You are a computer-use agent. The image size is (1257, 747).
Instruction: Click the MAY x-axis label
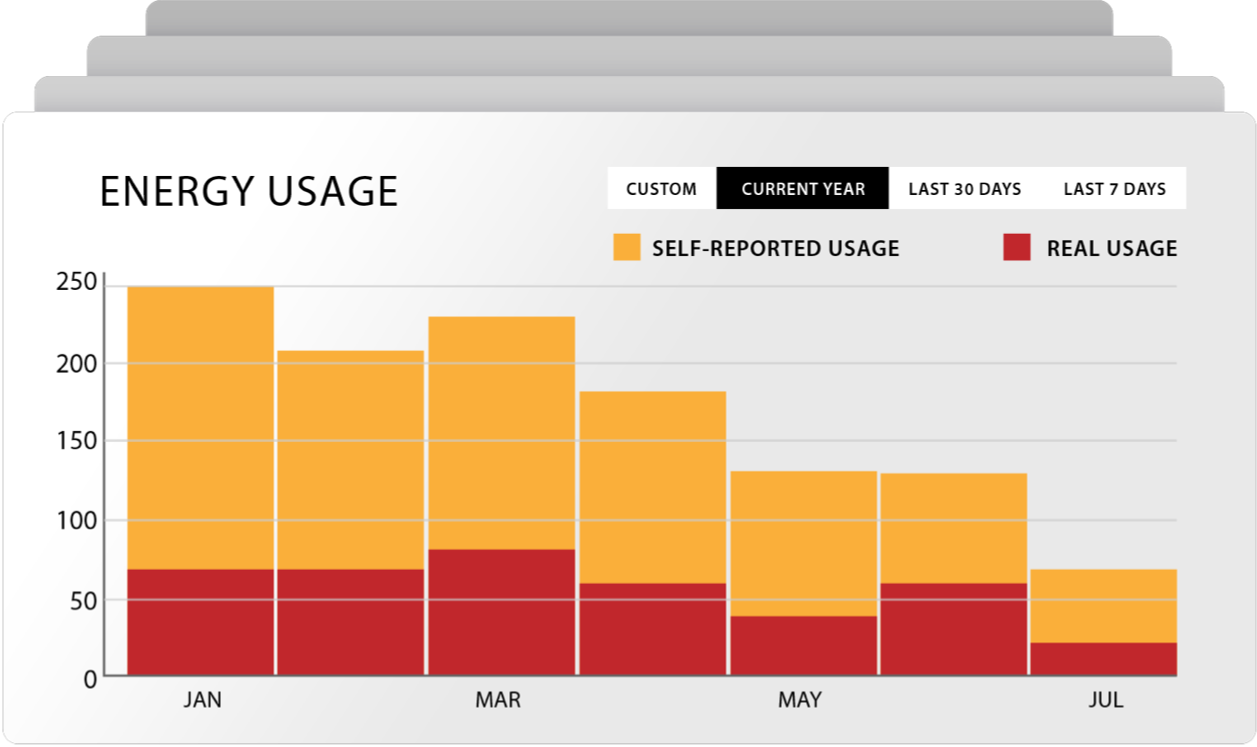click(799, 700)
